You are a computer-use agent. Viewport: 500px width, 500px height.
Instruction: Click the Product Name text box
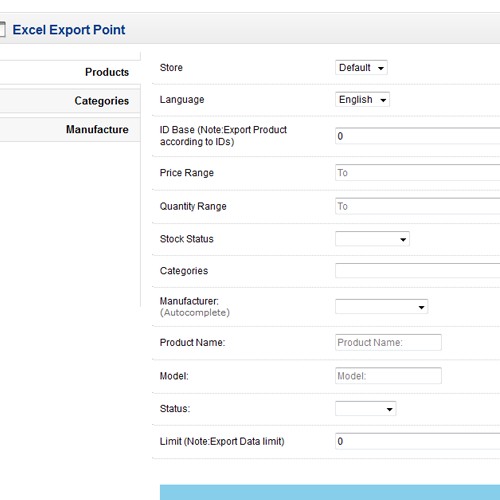[x=388, y=342]
